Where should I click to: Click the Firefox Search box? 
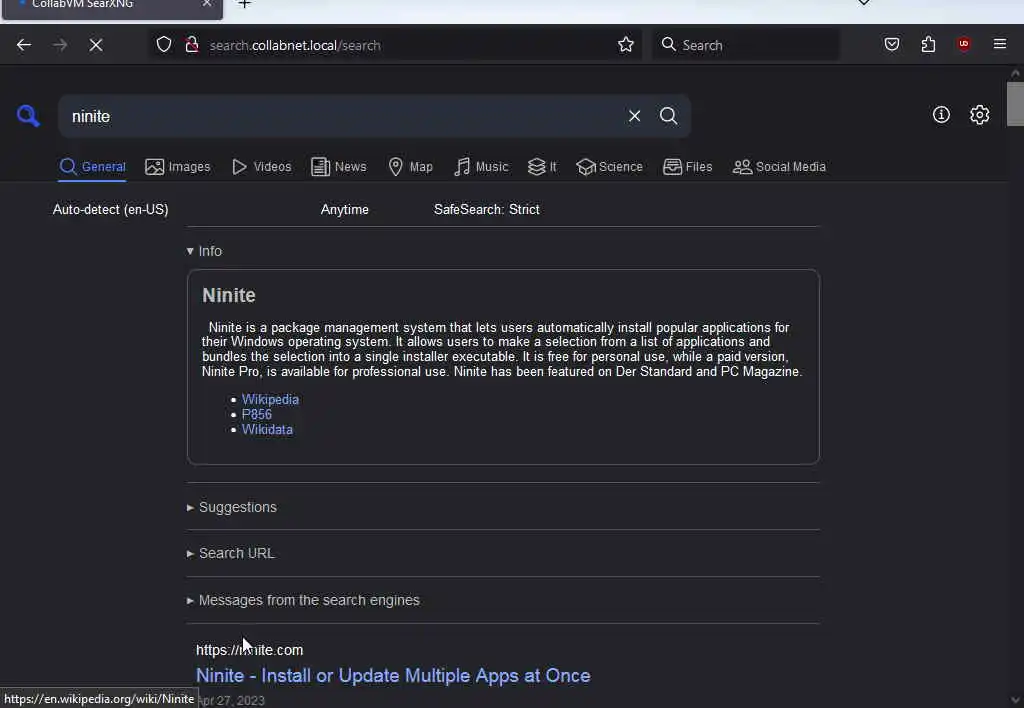click(x=745, y=44)
